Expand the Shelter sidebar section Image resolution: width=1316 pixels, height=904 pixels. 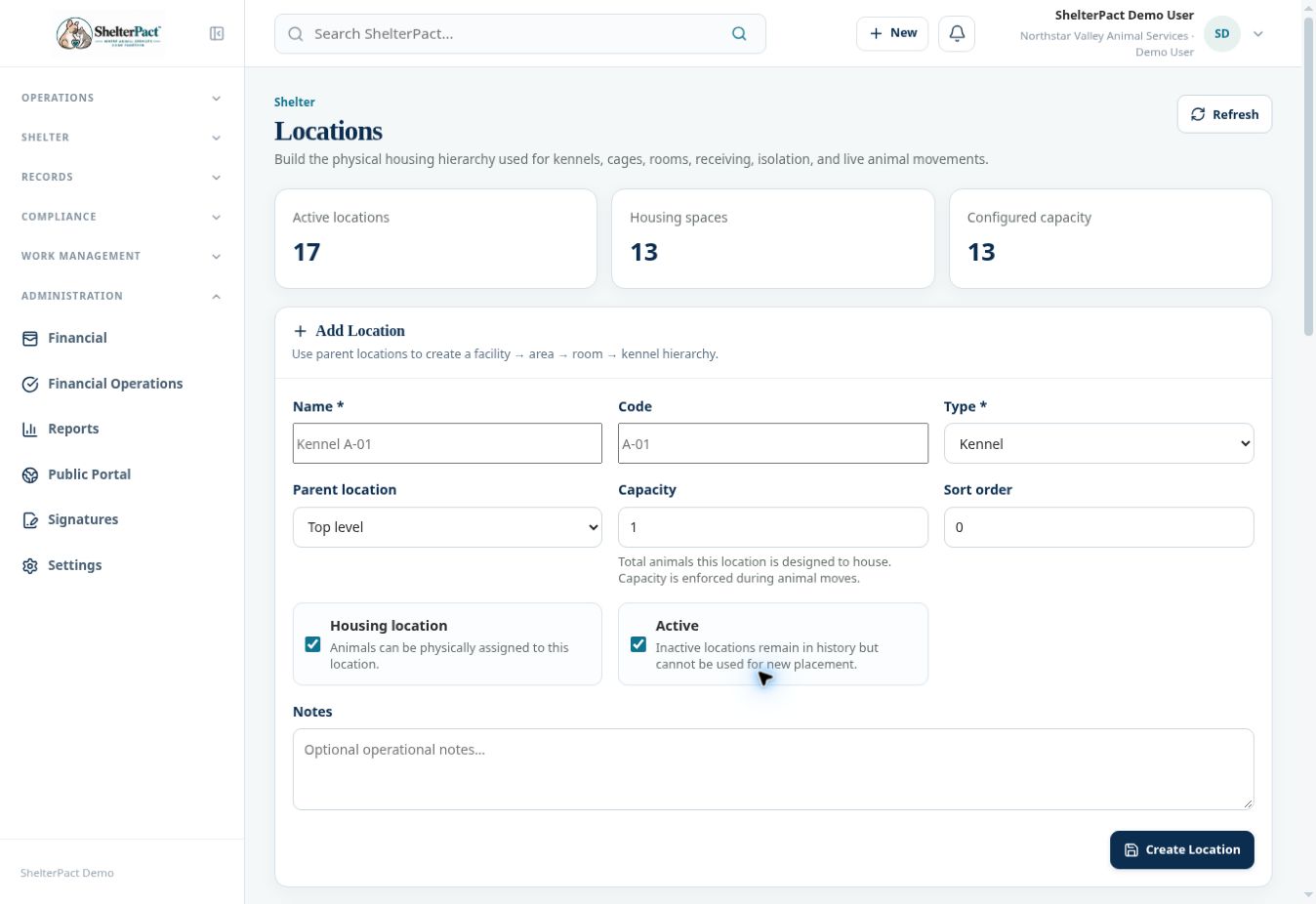[x=122, y=138]
